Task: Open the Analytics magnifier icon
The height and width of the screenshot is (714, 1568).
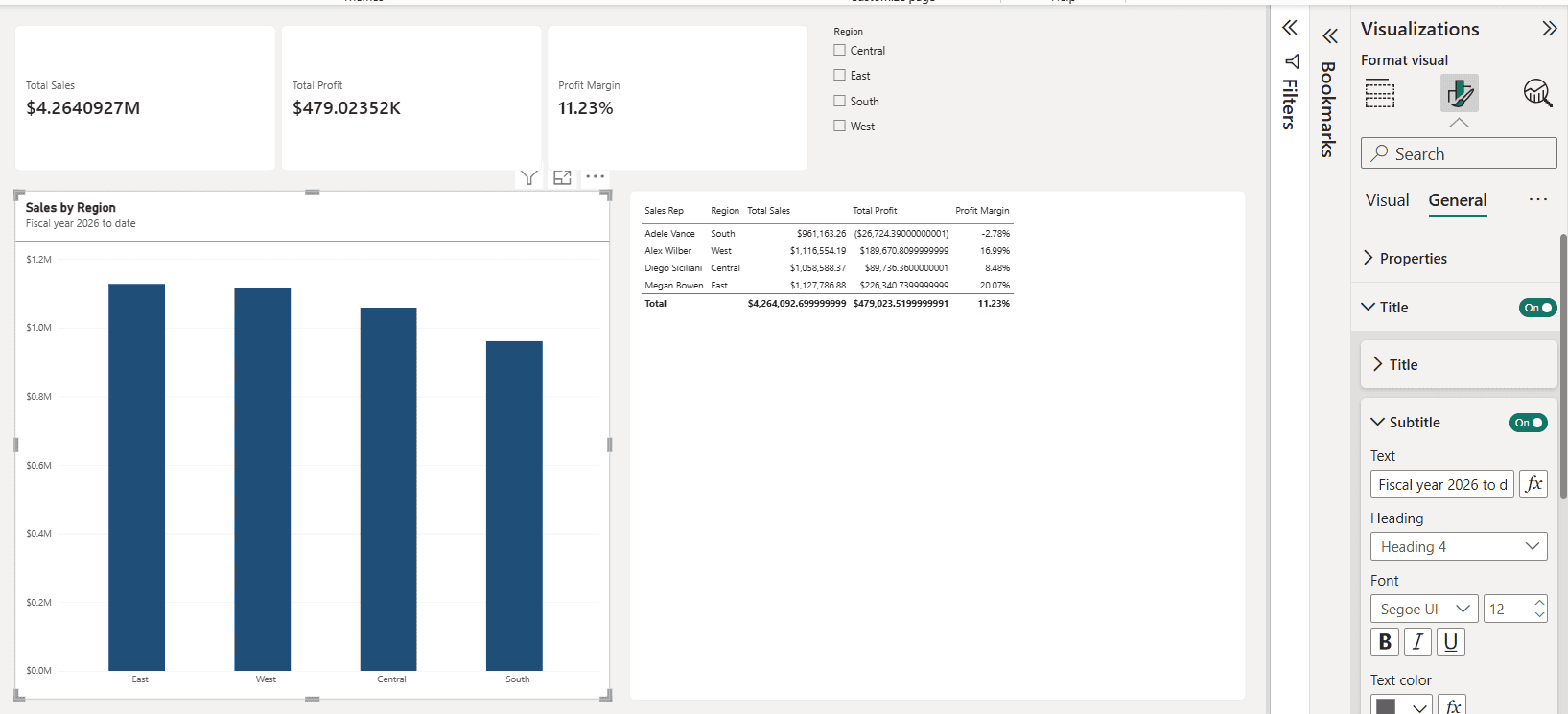Action: [1537, 93]
